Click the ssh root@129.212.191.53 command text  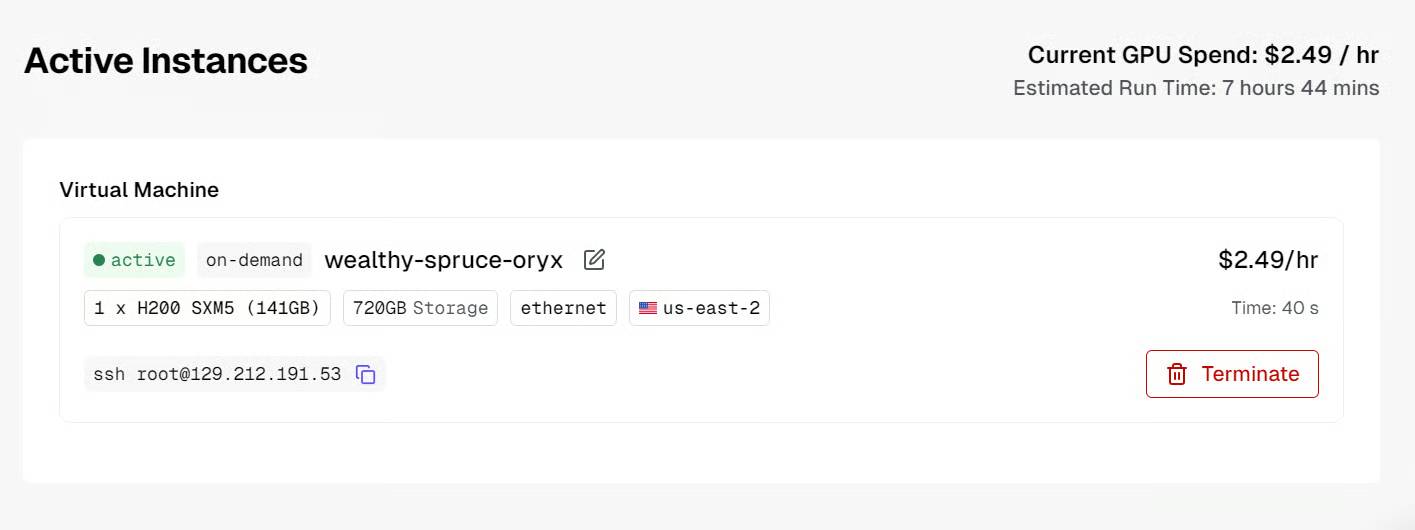coord(217,374)
